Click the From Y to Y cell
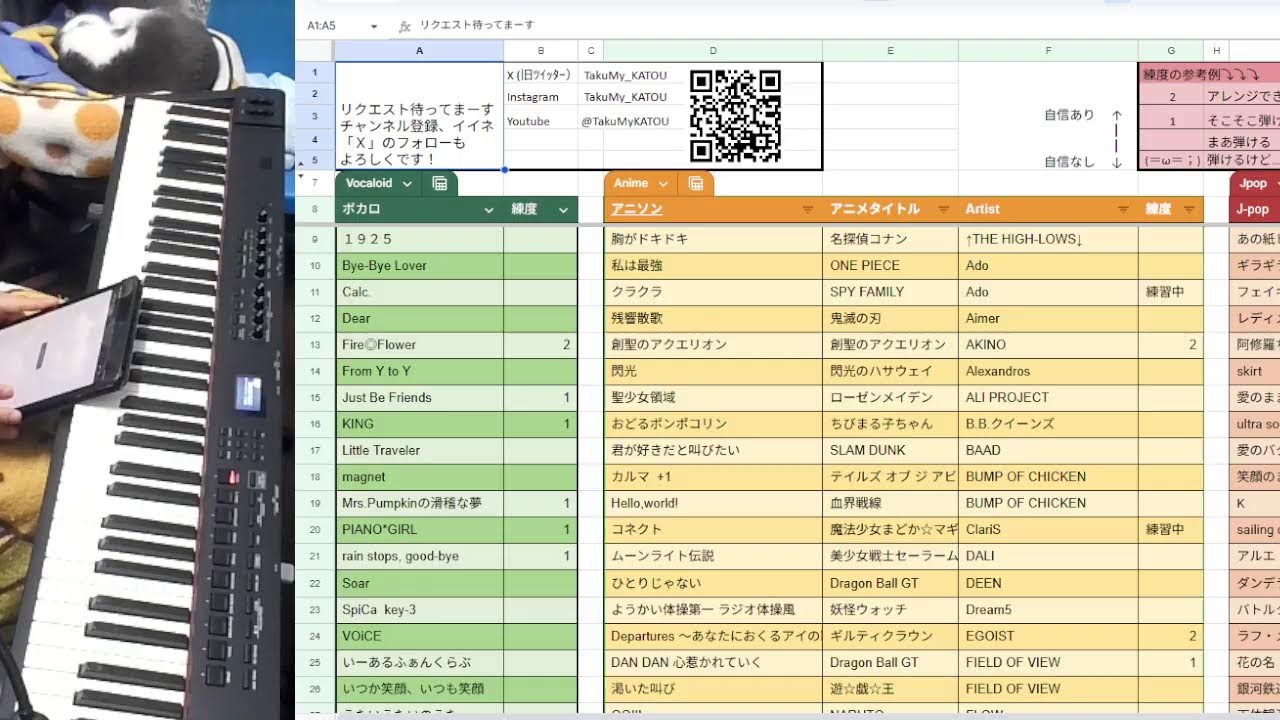The height and width of the screenshot is (720, 1280). [419, 371]
